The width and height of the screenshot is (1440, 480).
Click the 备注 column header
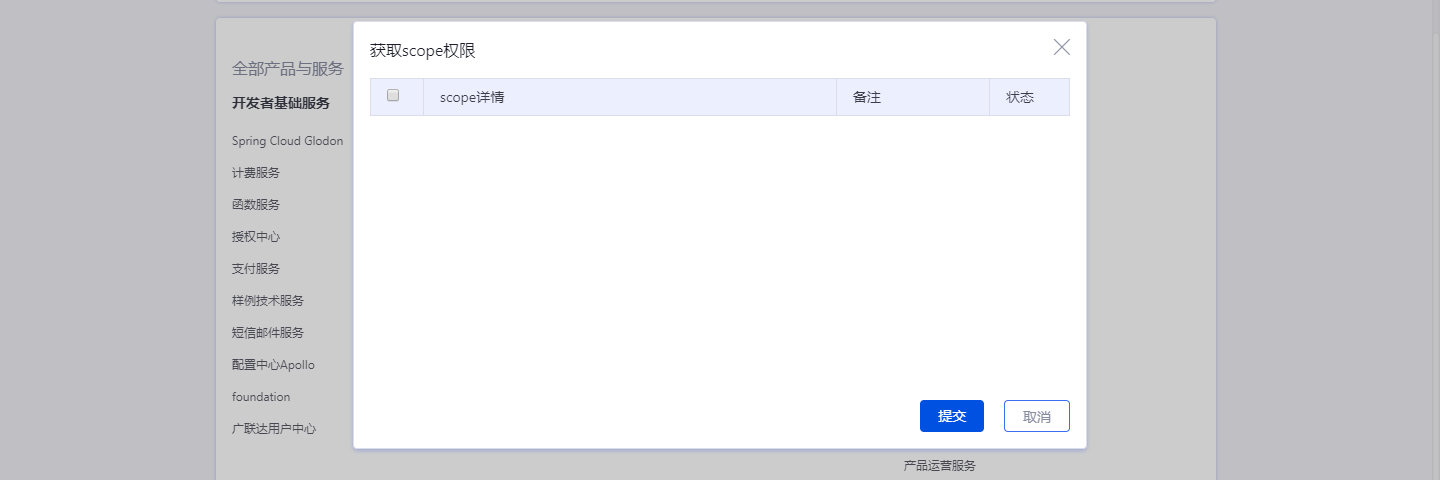tap(866, 98)
